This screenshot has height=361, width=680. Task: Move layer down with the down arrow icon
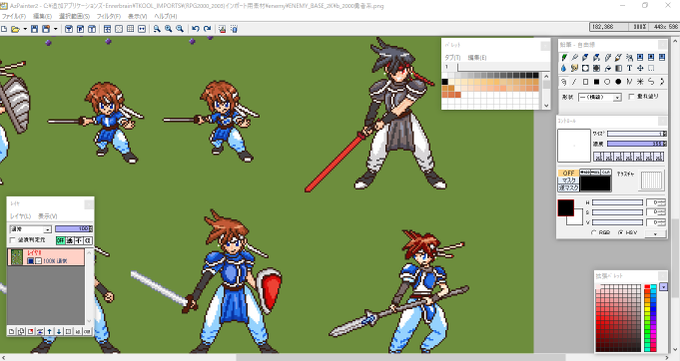pyautogui.click(x=59, y=331)
